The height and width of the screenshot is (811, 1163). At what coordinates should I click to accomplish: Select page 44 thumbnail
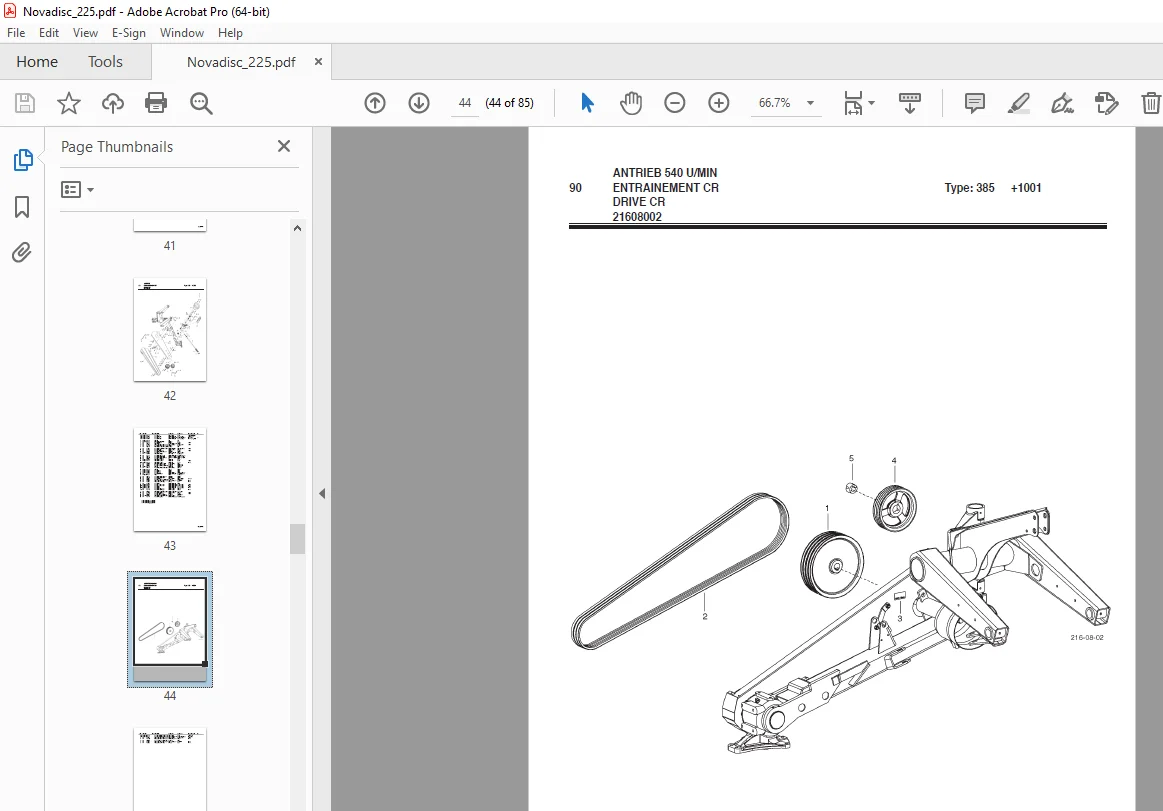tap(170, 629)
